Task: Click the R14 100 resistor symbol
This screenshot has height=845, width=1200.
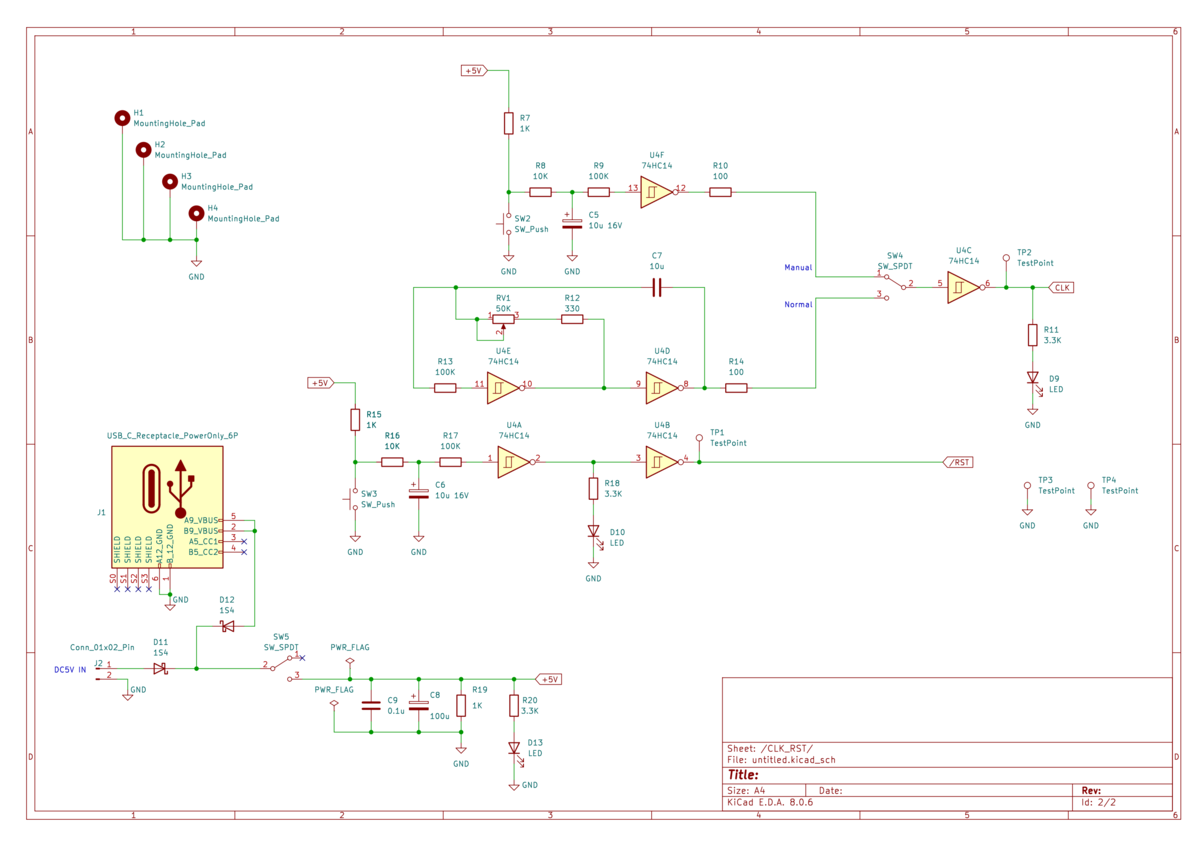Action: click(736, 386)
